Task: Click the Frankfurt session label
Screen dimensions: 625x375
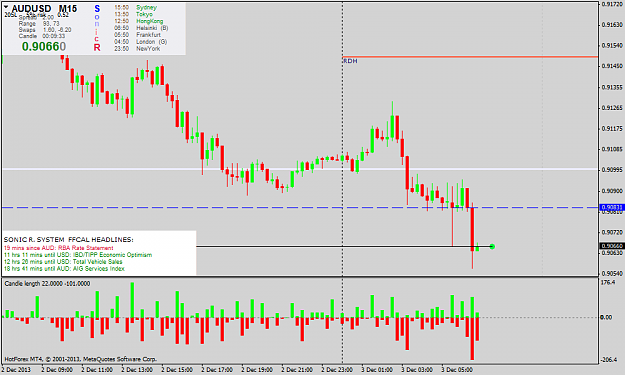Action: coord(148,35)
